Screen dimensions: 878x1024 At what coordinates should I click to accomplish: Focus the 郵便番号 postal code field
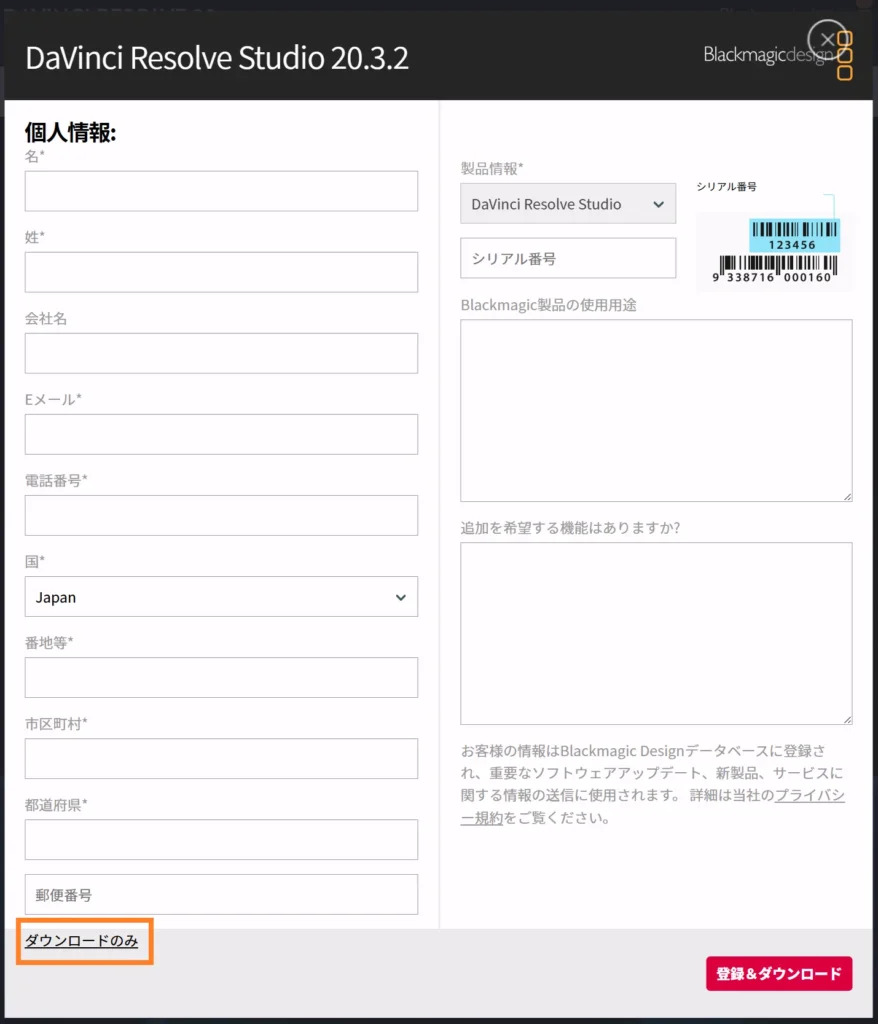pos(221,894)
